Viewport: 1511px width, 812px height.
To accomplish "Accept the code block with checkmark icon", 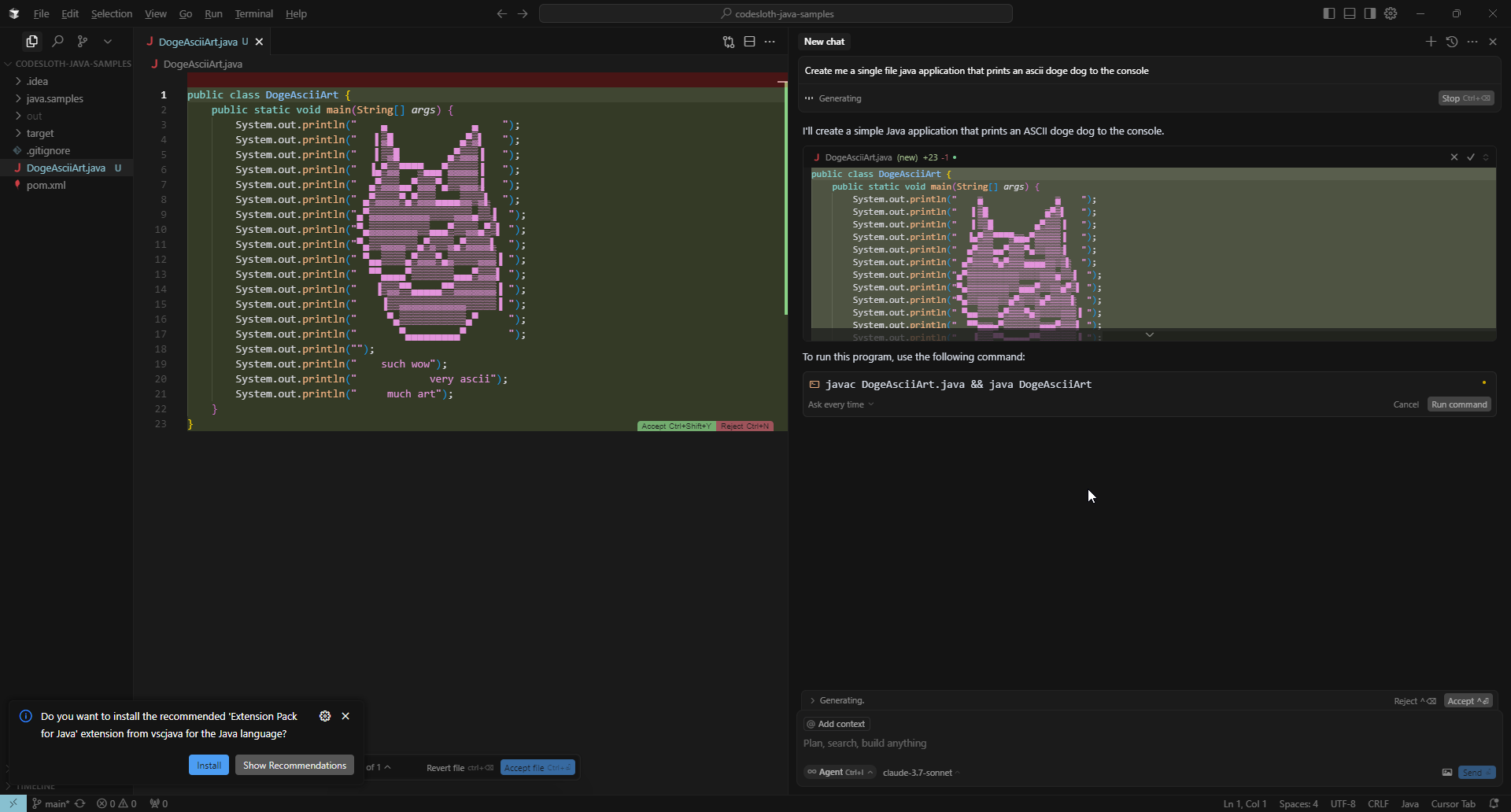I will pos(1471,157).
